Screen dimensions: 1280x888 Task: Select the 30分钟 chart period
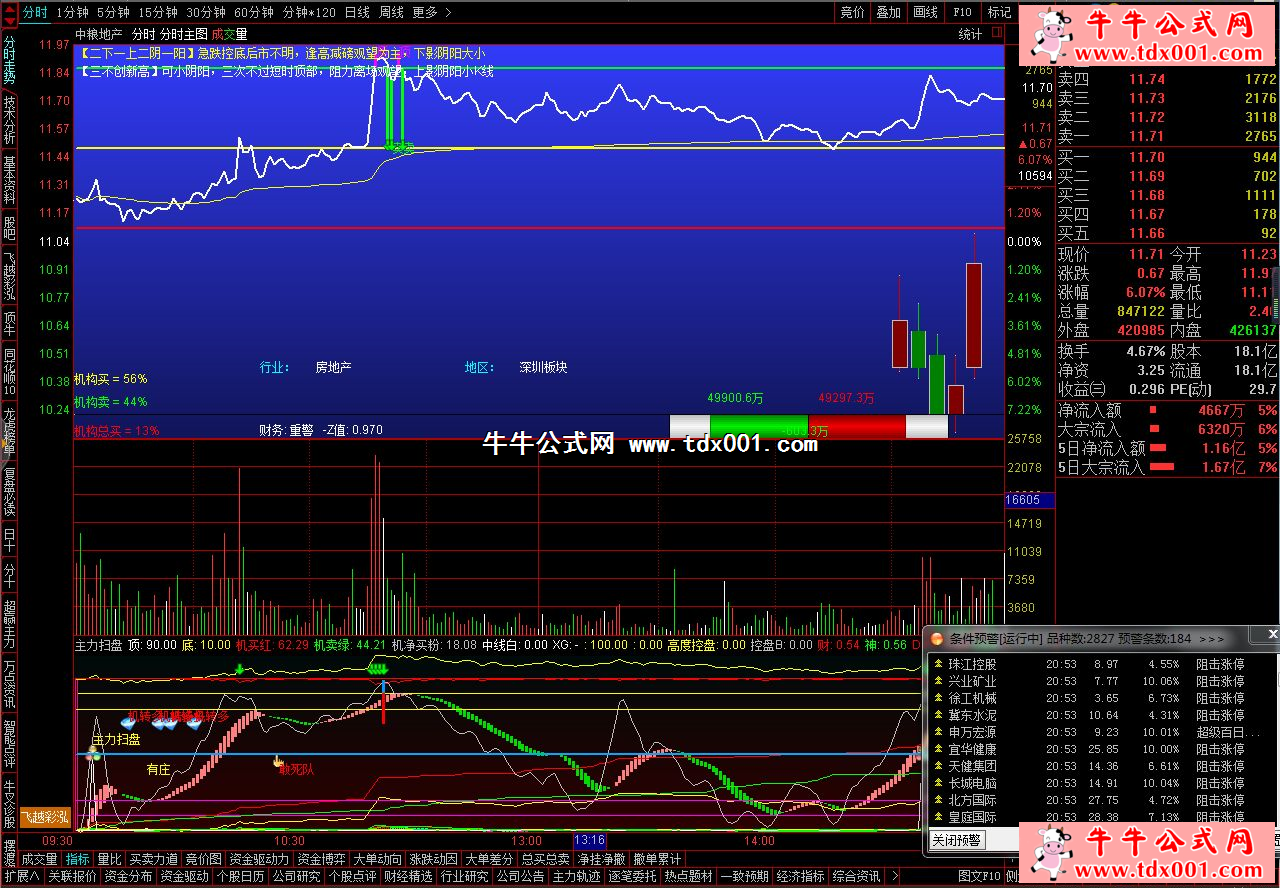[206, 12]
